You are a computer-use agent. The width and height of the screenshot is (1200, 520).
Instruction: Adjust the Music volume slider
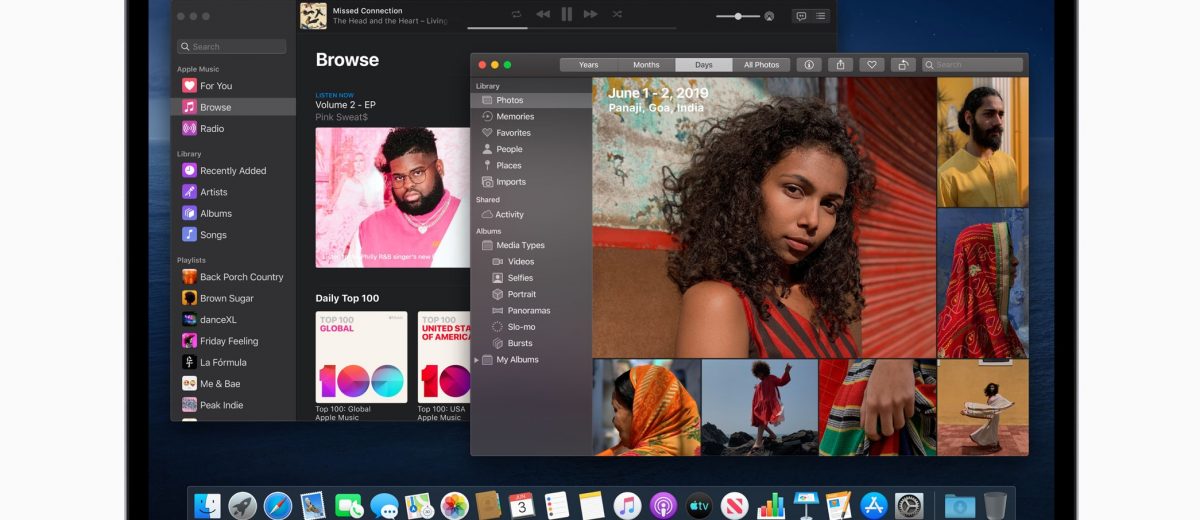(x=737, y=16)
